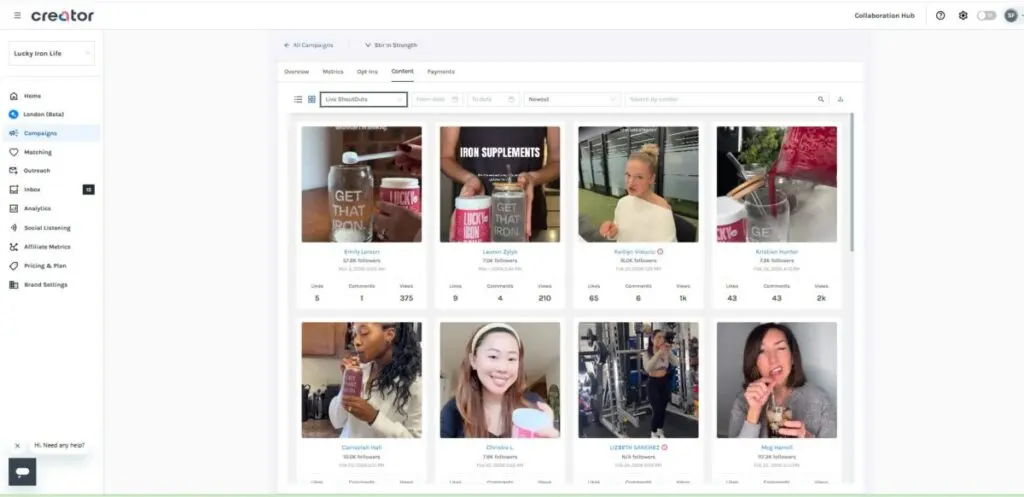Image resolution: width=1024 pixels, height=497 pixels.
Task: Go back to All Campaigns
Action: (x=310, y=45)
